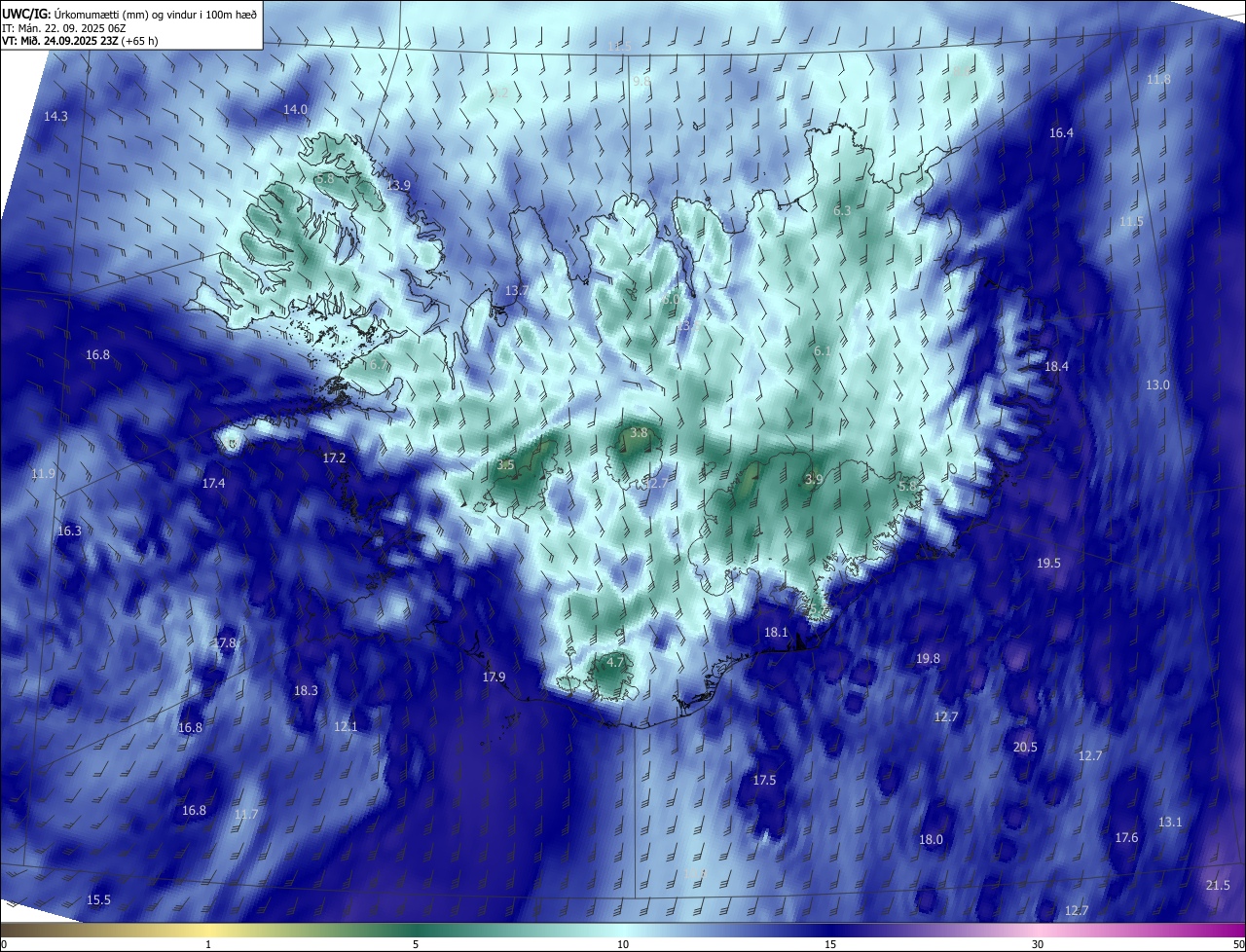The width and height of the screenshot is (1246, 952).
Task: Click the 4.7 value on the glacier
Action: coord(615,662)
